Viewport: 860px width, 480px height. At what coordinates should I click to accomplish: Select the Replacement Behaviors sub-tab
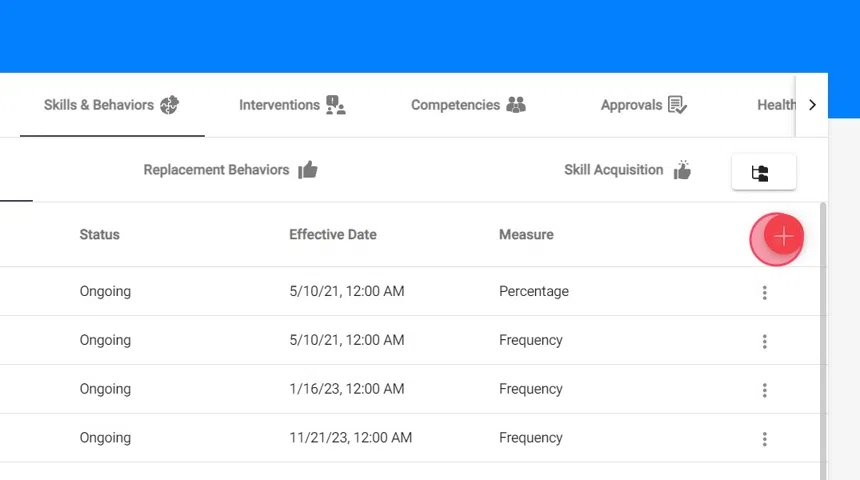230,170
